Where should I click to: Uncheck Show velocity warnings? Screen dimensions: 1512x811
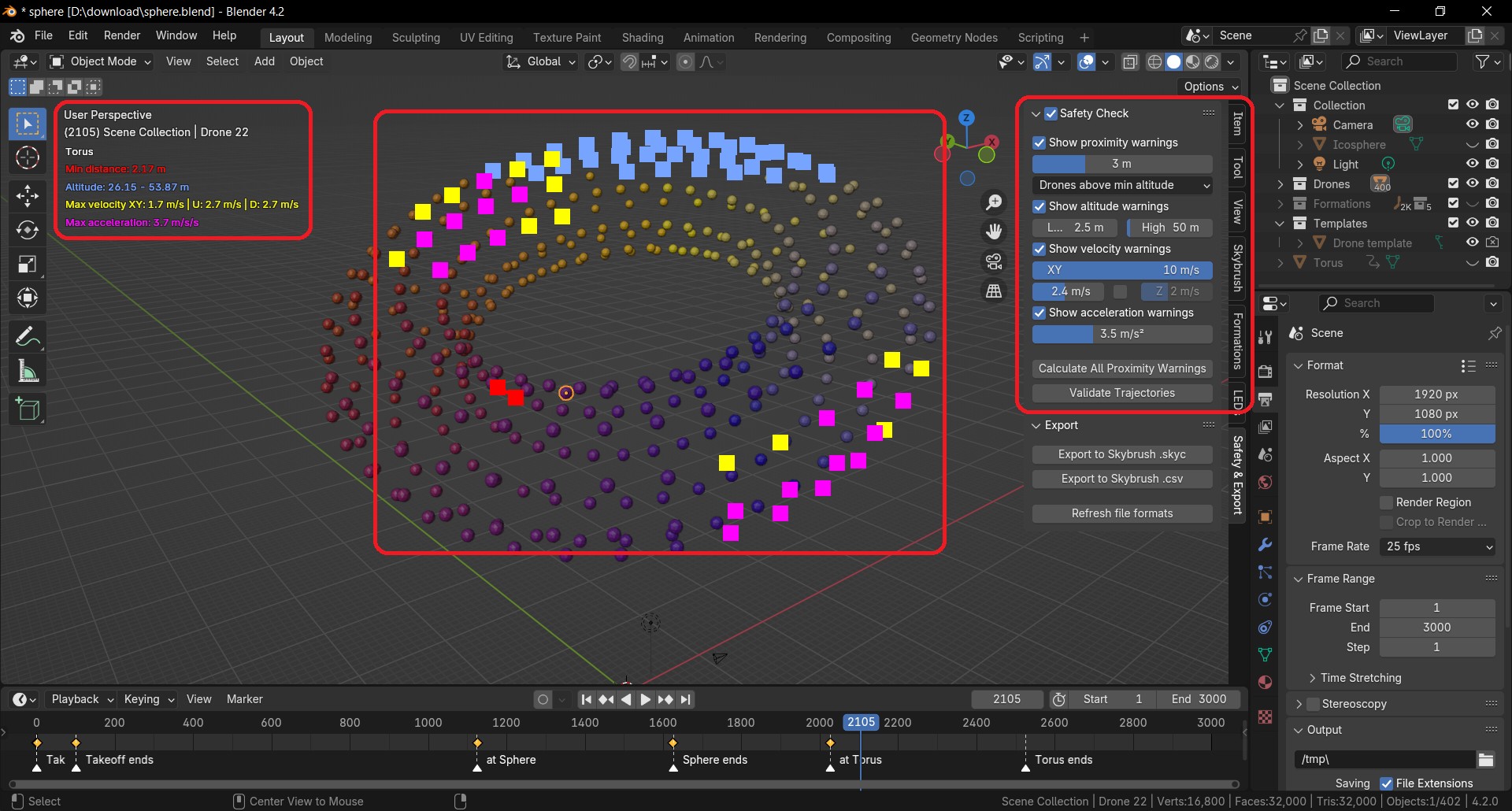pos(1039,249)
